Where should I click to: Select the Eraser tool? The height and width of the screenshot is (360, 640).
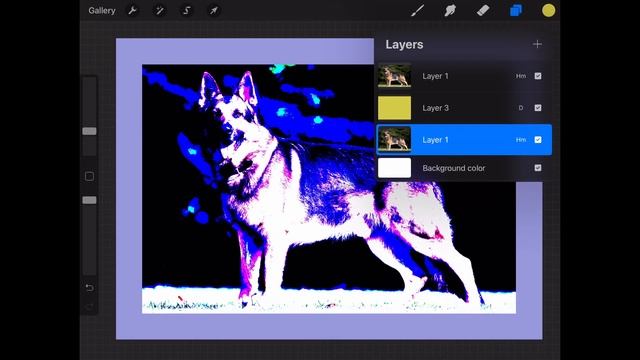(483, 11)
